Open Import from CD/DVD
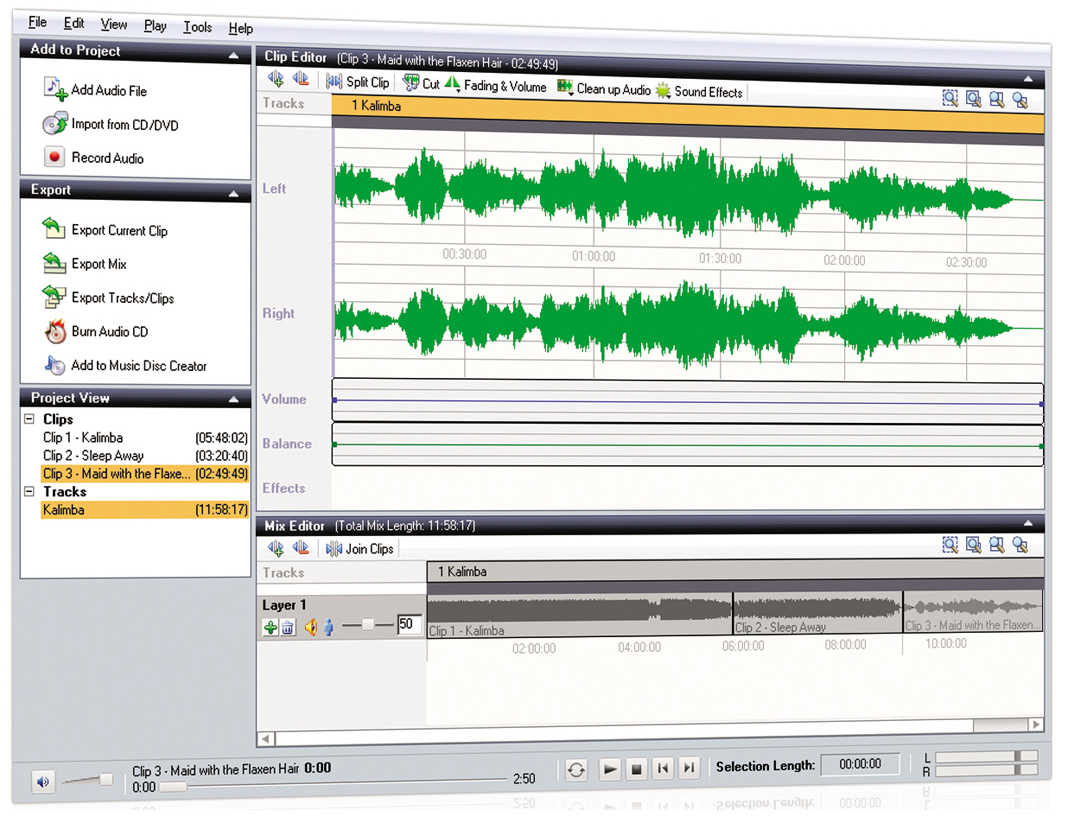 click(124, 125)
